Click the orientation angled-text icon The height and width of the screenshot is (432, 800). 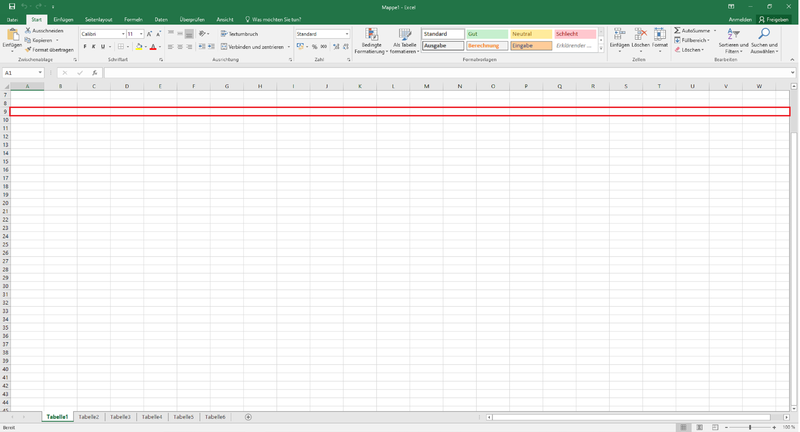pos(203,34)
